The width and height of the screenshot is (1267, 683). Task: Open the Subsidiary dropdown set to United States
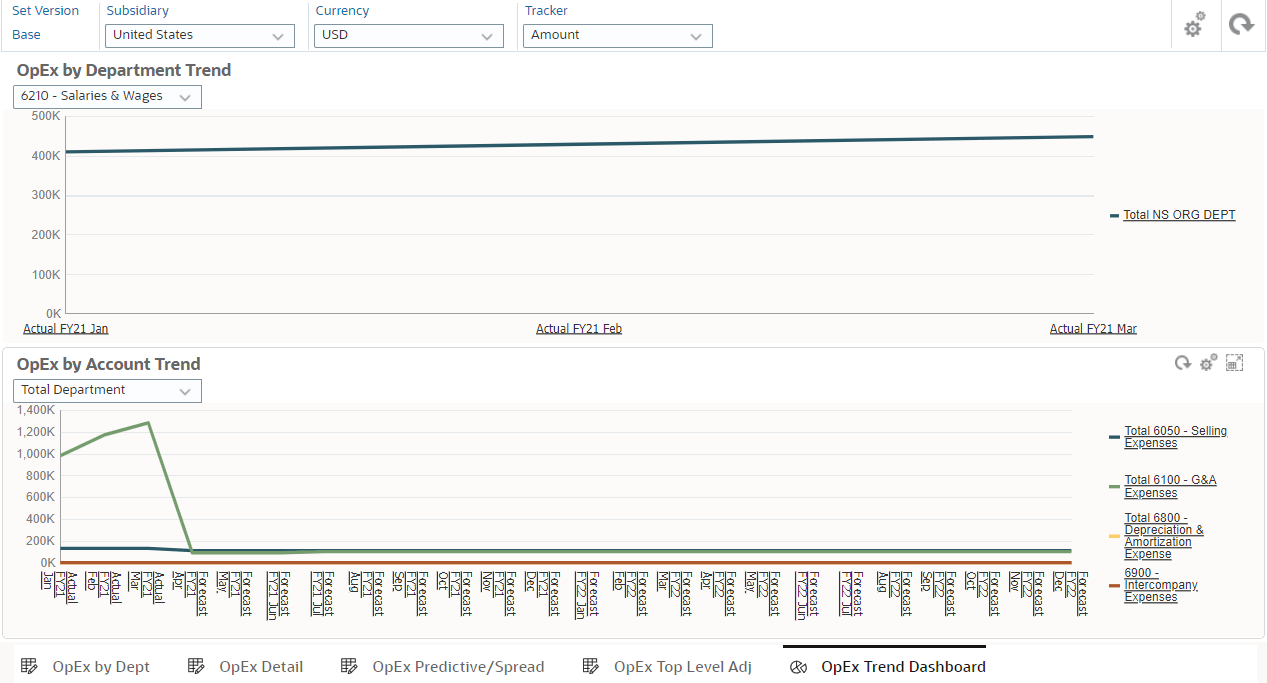point(200,35)
